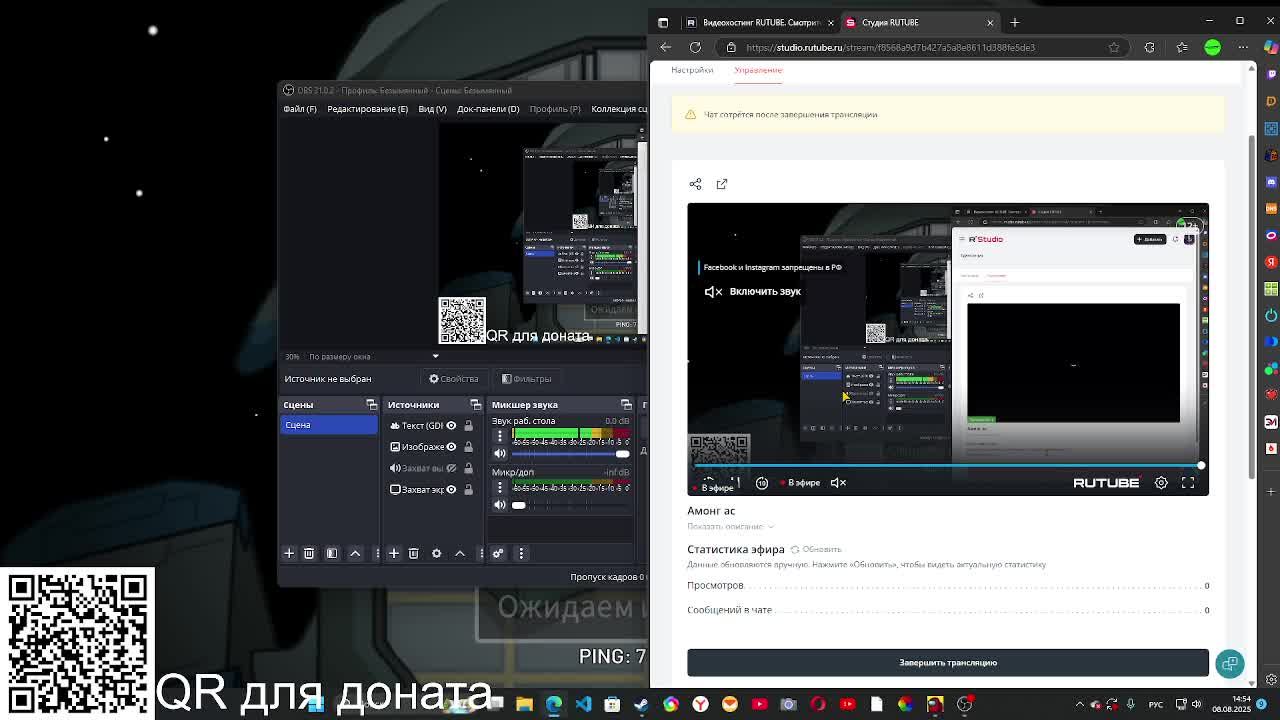Viewport: 1280px width, 720px height.
Task: Open OBS Вид menu
Action: coord(432,109)
